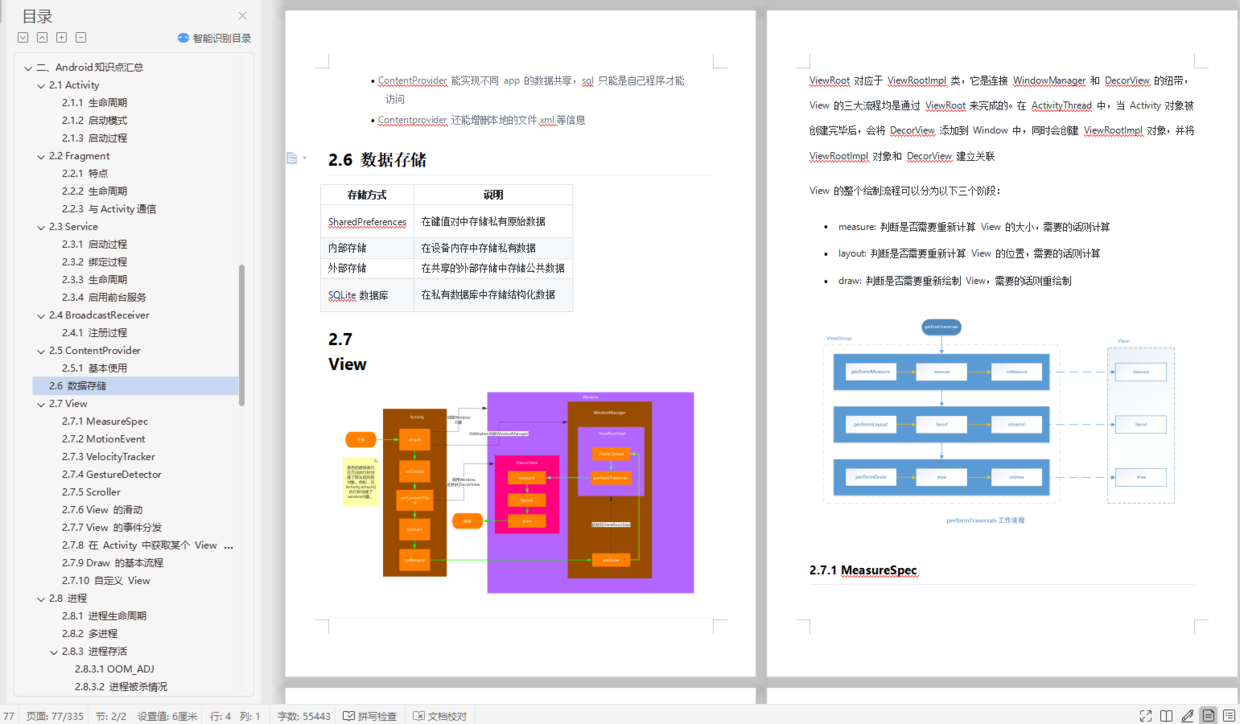The width and height of the screenshot is (1240, 724).
Task: Jump to 2.1.1 生命周期 in outline
Action: tap(94, 103)
